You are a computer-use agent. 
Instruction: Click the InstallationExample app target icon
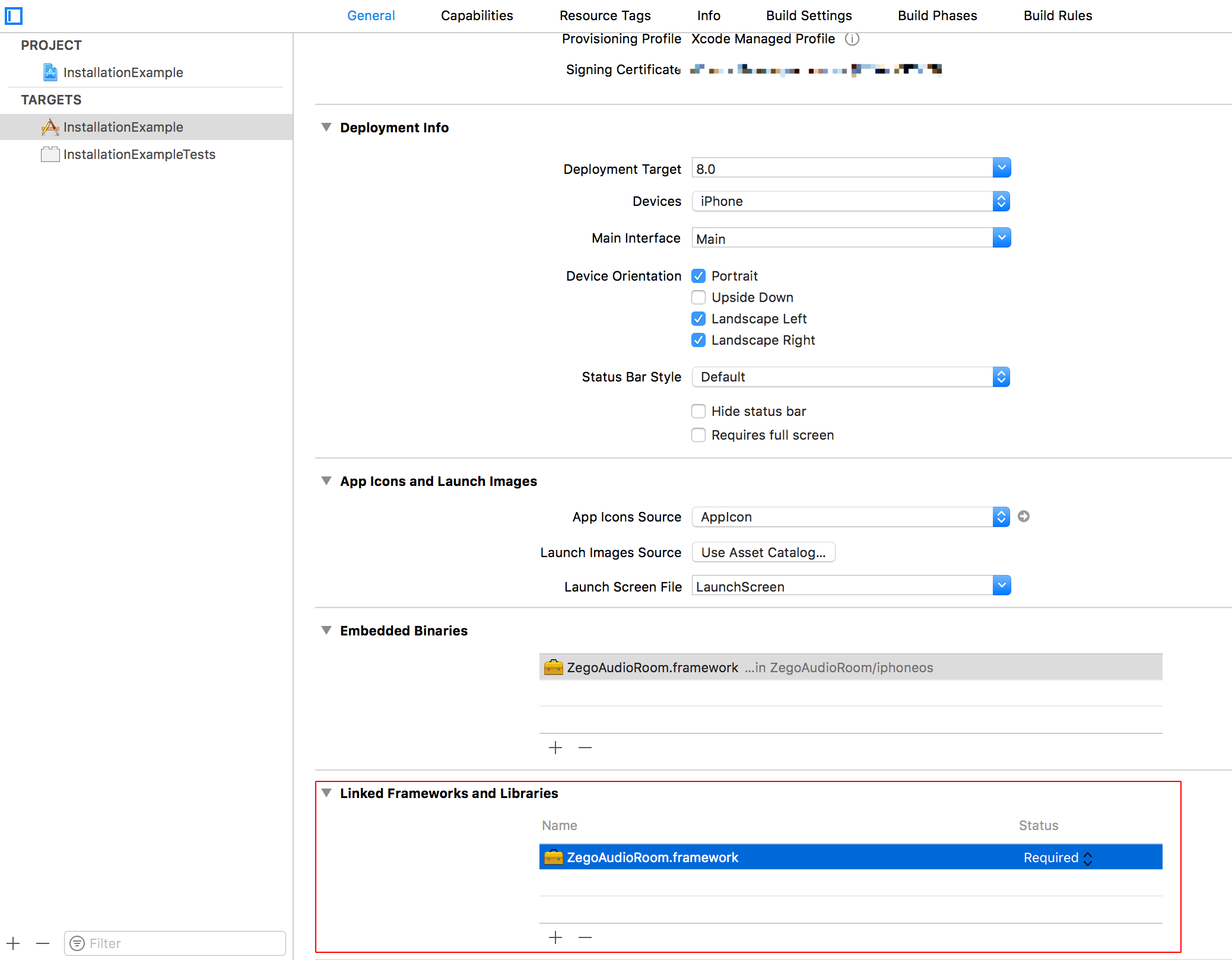point(50,127)
